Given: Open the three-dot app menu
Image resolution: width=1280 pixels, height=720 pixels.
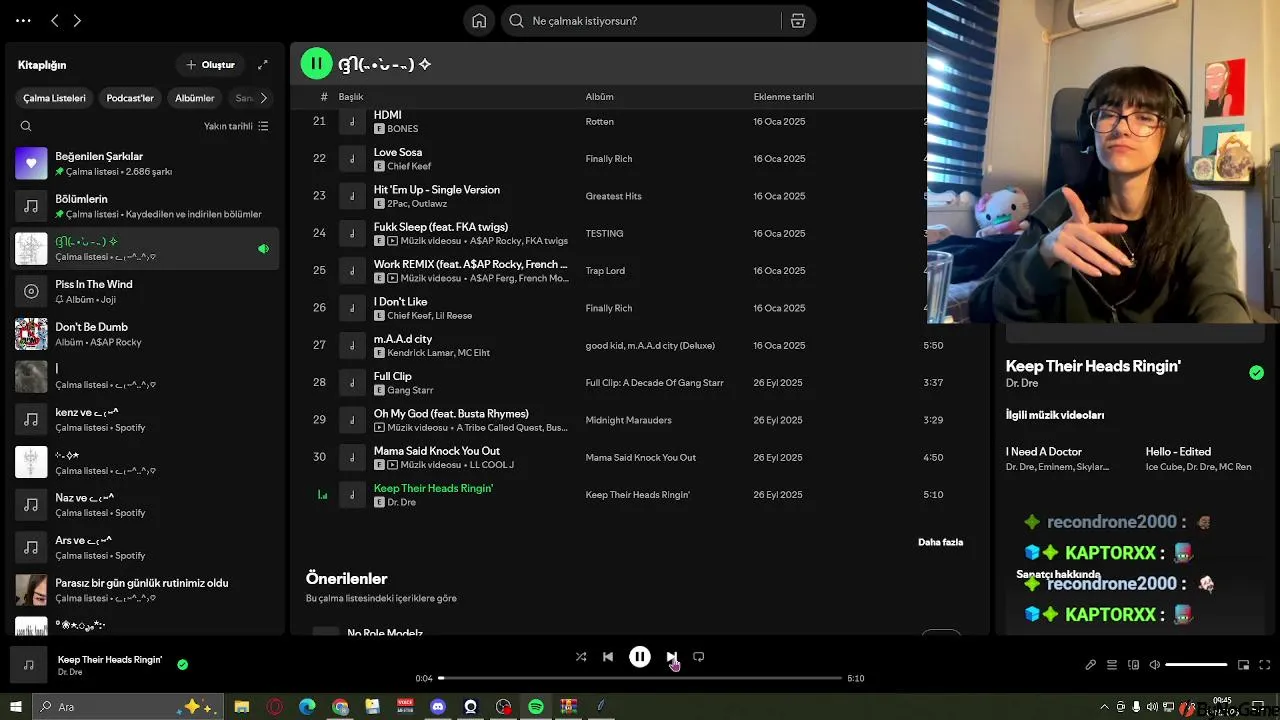Looking at the screenshot, I should pos(24,20).
